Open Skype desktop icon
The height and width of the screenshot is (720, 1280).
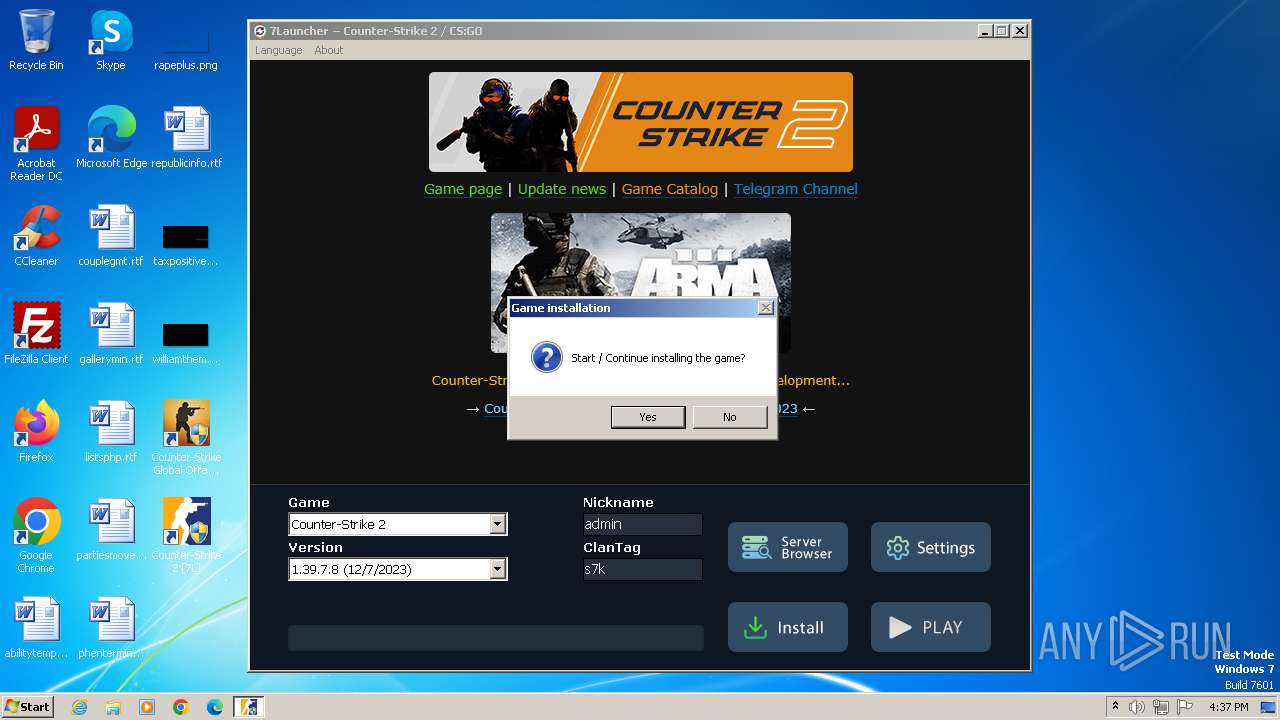pos(111,40)
